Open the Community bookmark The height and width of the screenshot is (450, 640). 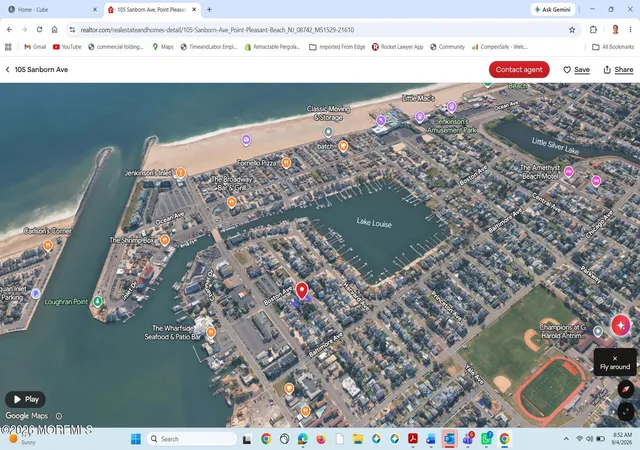coord(447,47)
